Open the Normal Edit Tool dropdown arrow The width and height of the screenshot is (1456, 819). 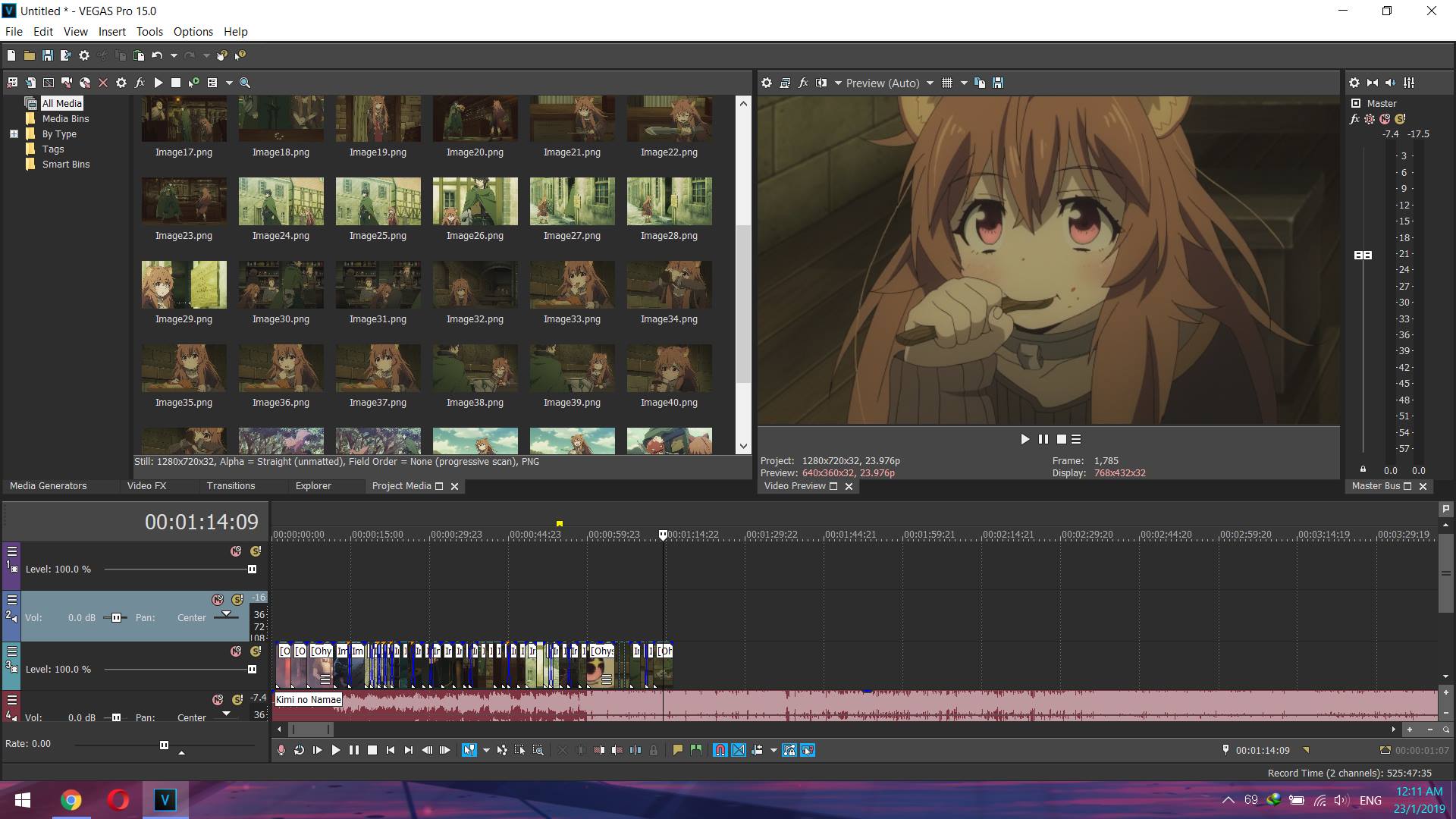486,750
